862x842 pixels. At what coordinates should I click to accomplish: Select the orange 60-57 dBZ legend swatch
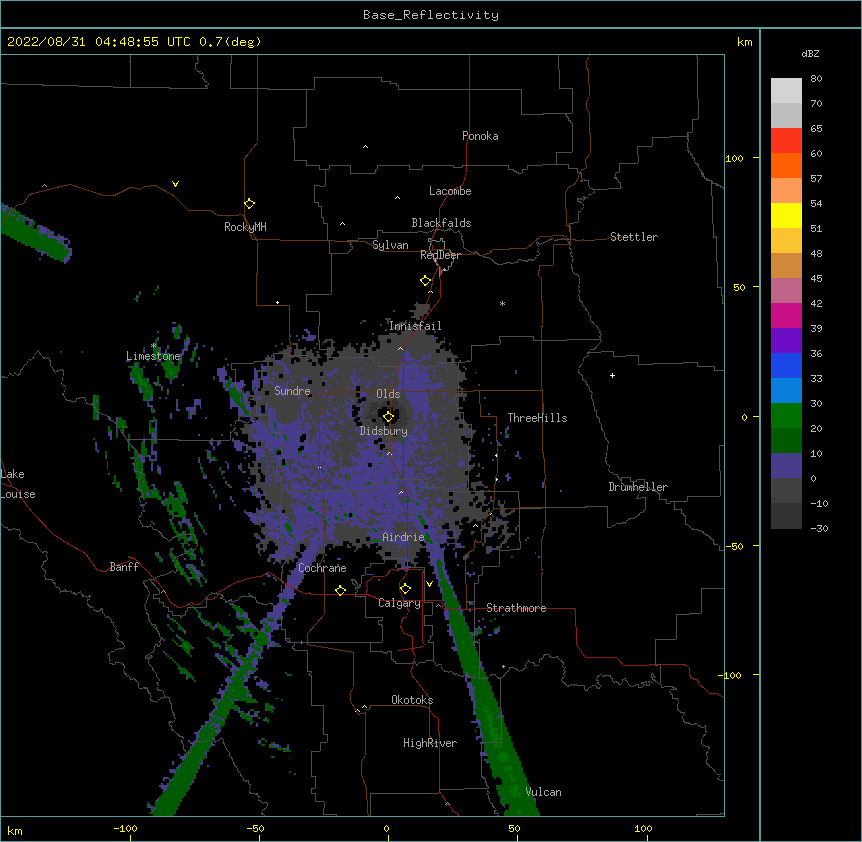coord(786,165)
